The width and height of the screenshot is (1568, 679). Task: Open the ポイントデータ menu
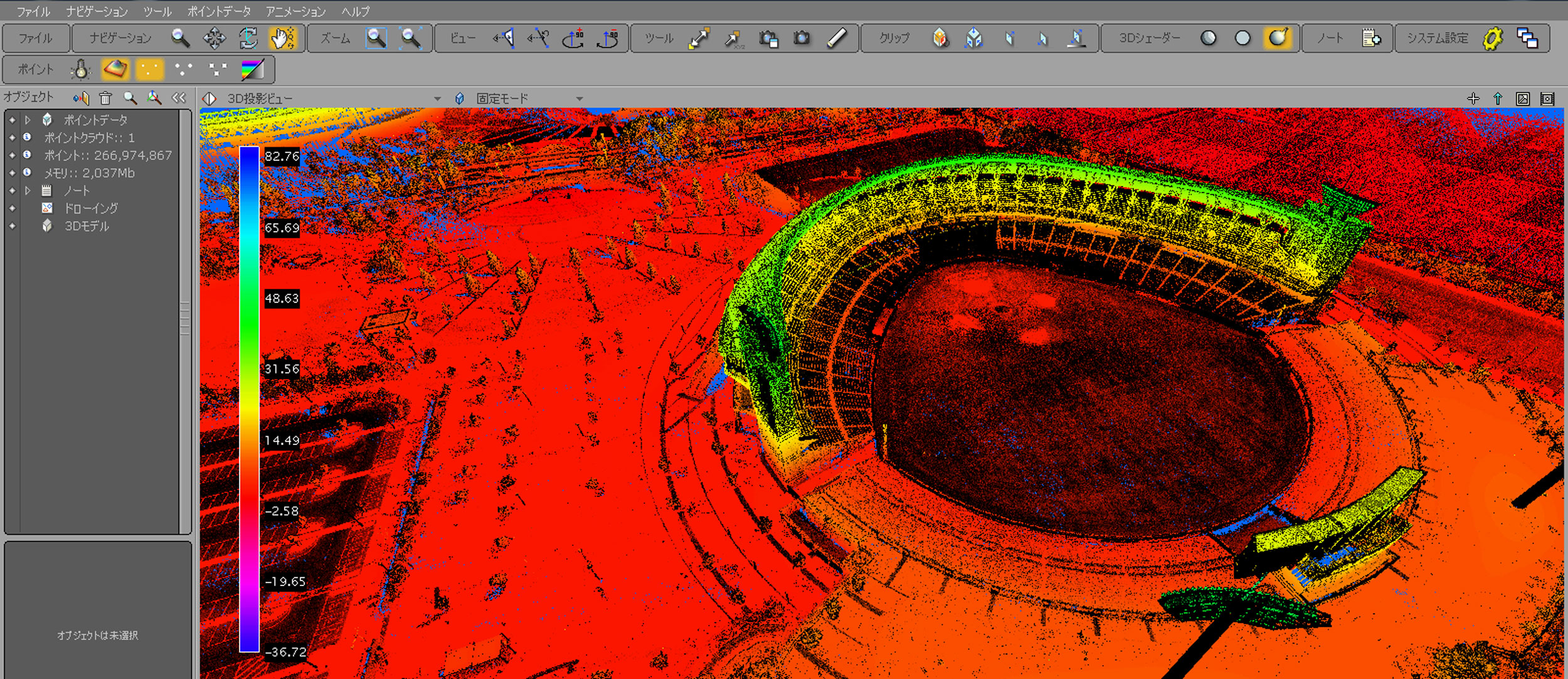click(219, 11)
